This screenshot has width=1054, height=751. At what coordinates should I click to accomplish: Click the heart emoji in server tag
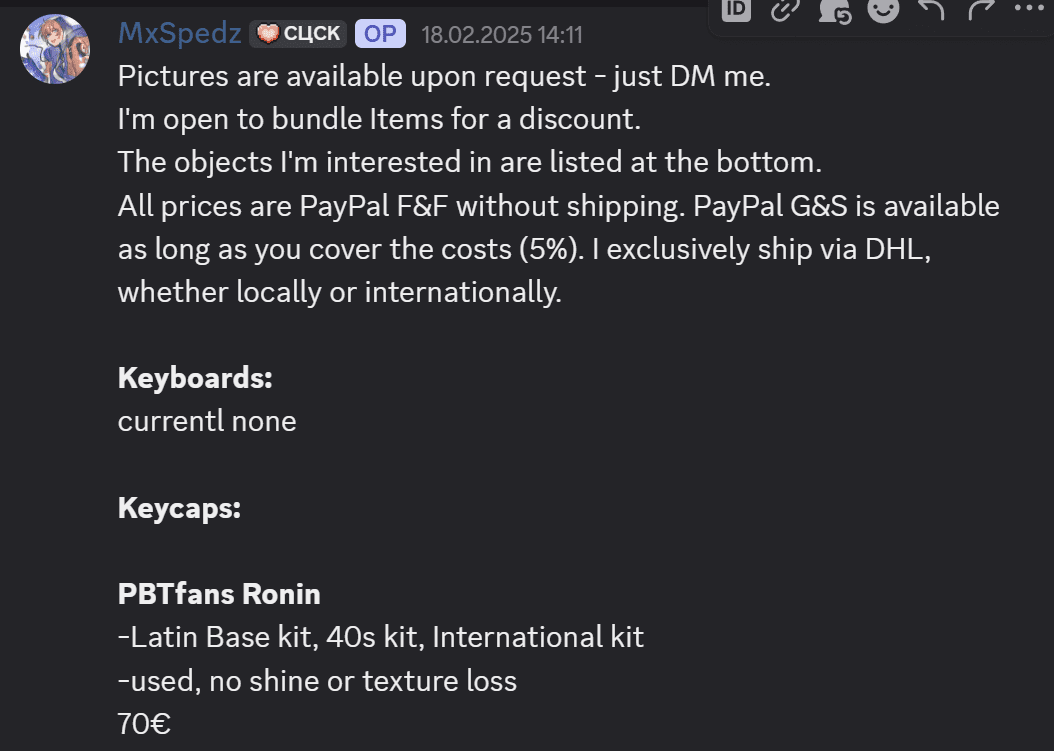point(268,34)
